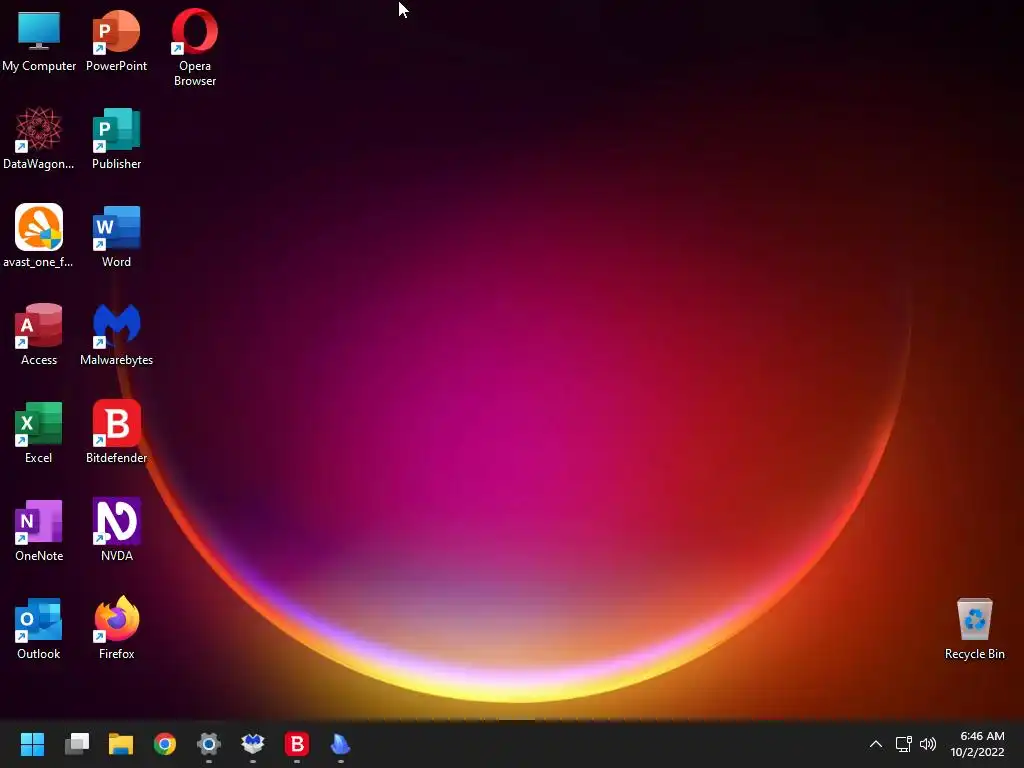Open the clock showing 6:46 AM
Screen dimensions: 1024x768
[x=978, y=744]
